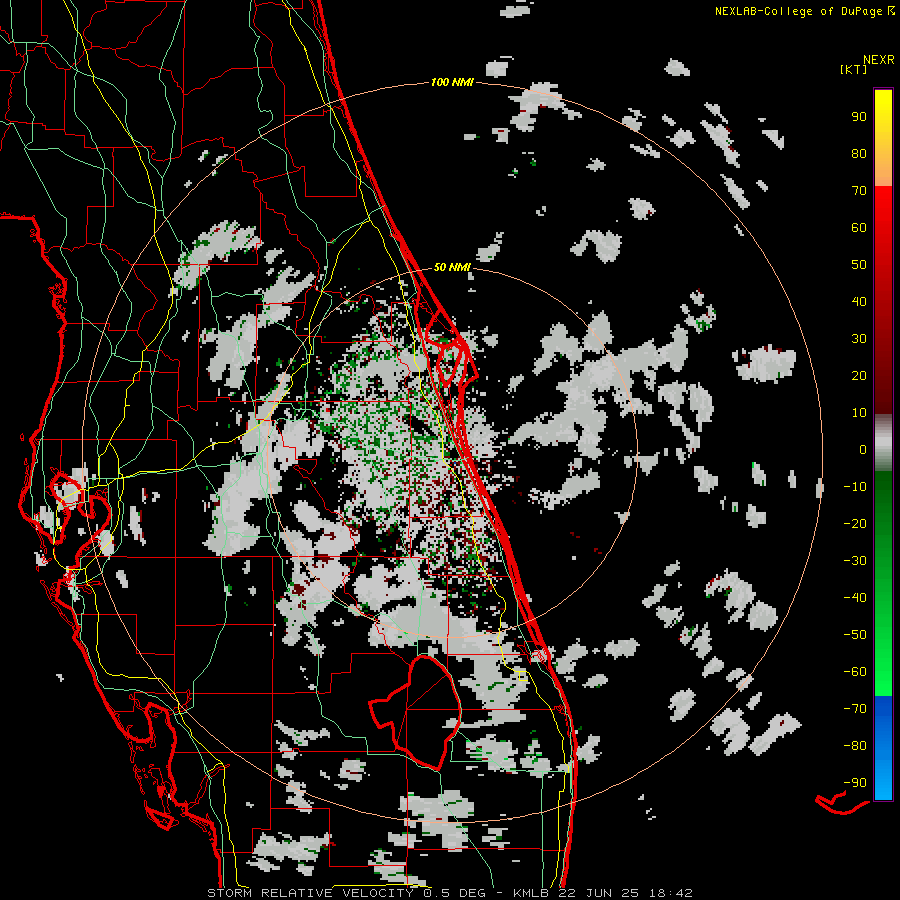Click the 90 value on velocity scale

859,117
